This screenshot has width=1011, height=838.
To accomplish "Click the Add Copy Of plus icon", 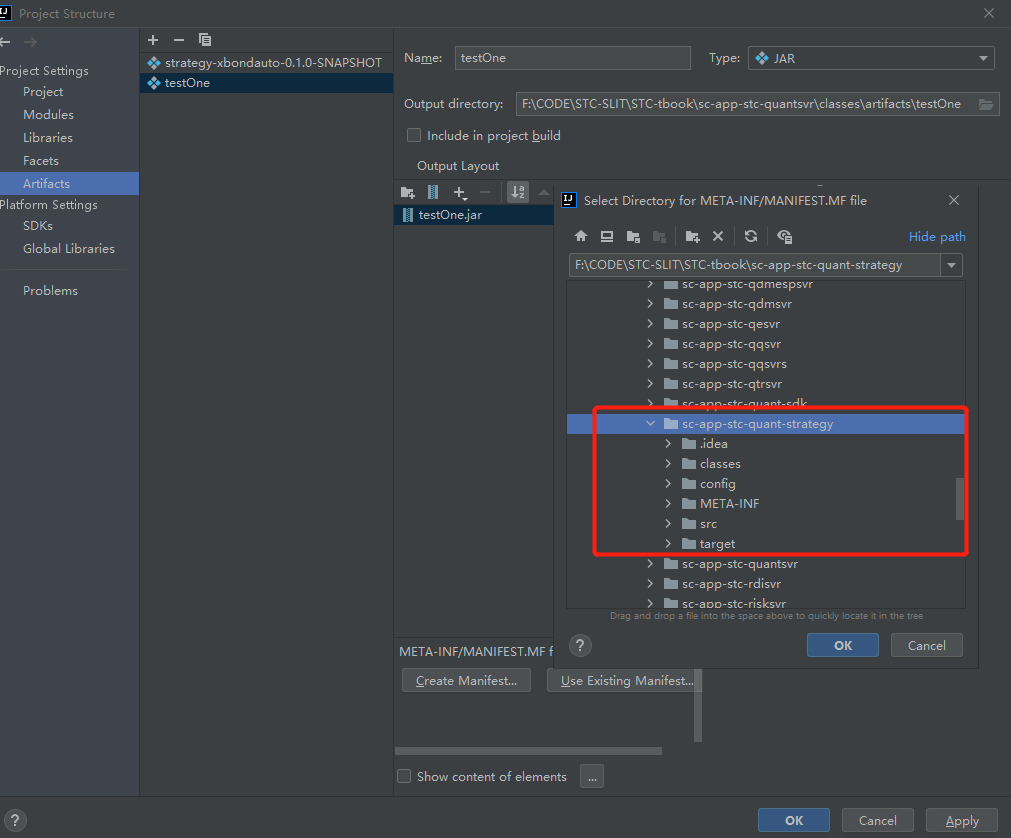I will tap(460, 192).
